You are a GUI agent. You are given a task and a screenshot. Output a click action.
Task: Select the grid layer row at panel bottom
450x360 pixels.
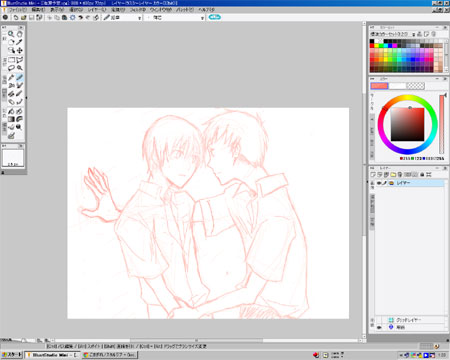[x=411, y=320]
